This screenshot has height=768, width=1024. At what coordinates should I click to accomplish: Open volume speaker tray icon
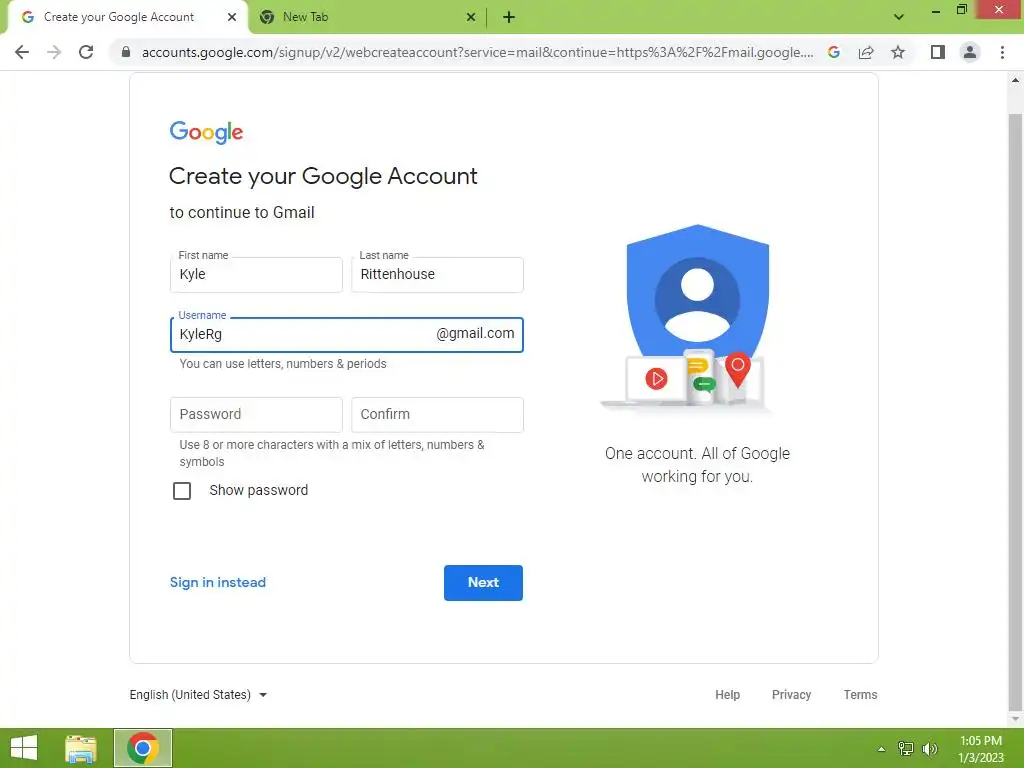click(x=929, y=749)
